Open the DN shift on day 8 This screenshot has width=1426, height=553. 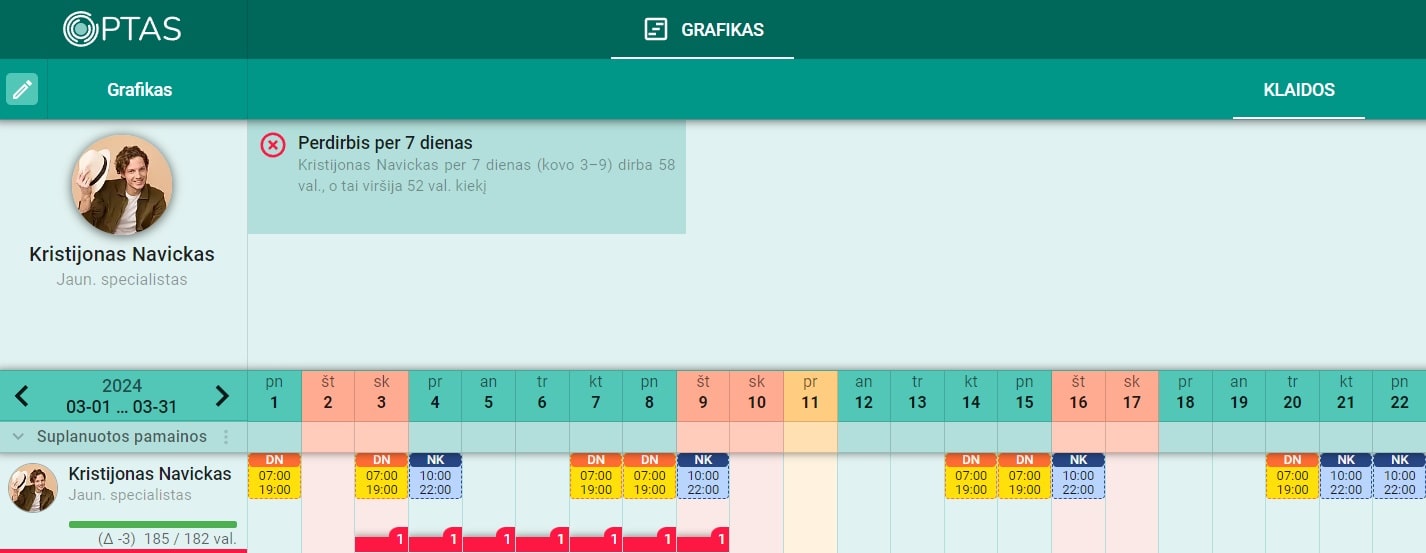(650, 476)
